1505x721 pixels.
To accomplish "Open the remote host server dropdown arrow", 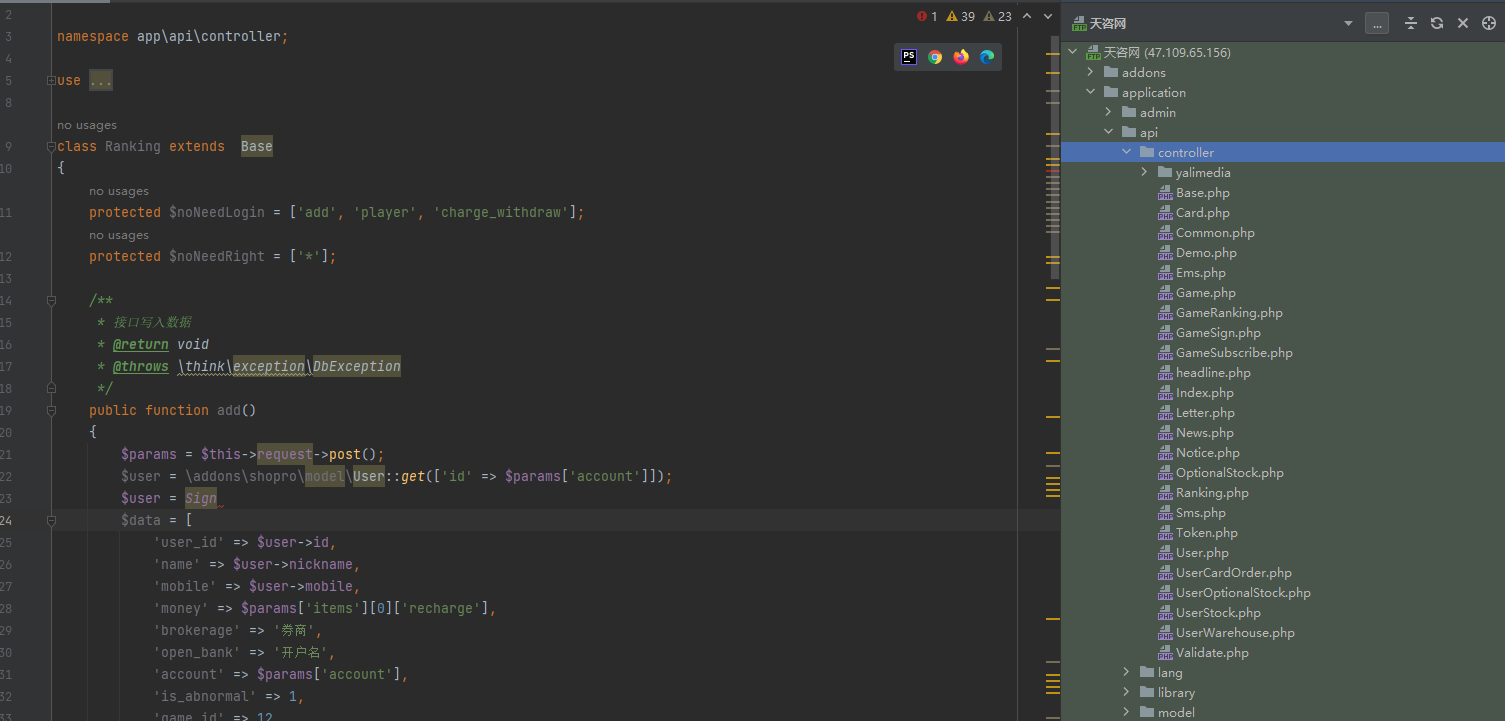I will 1348,23.
